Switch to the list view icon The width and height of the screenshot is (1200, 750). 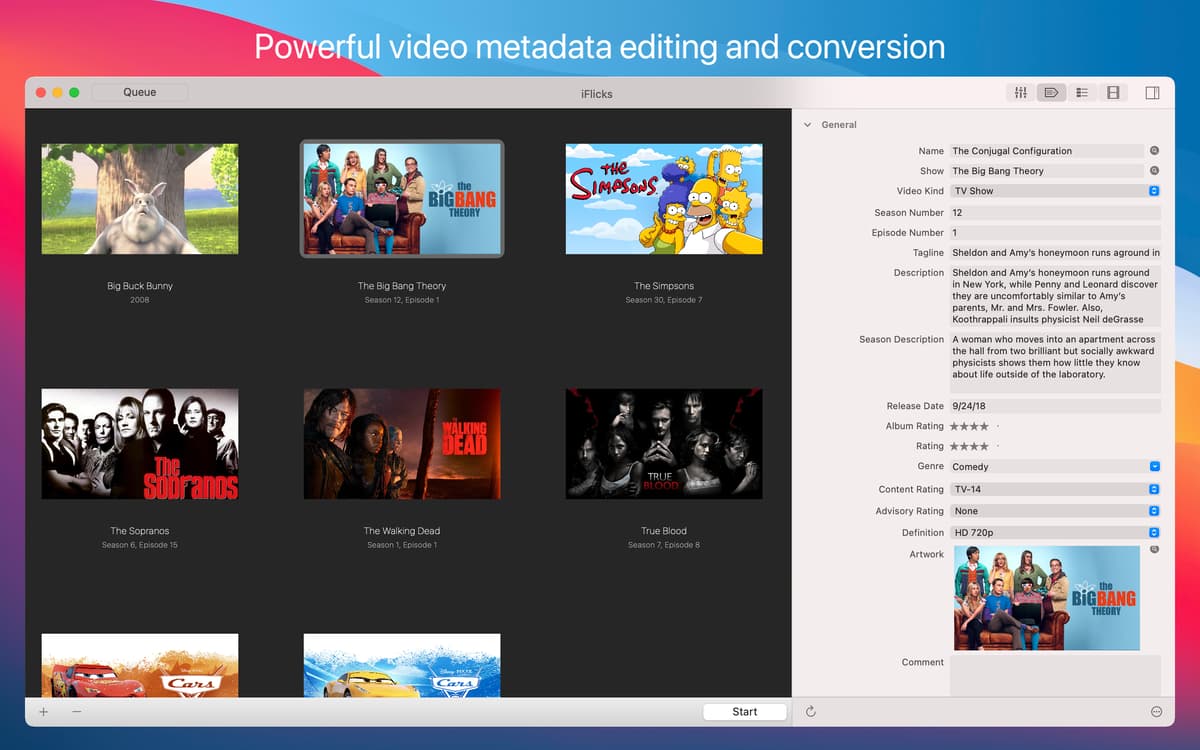1082,92
